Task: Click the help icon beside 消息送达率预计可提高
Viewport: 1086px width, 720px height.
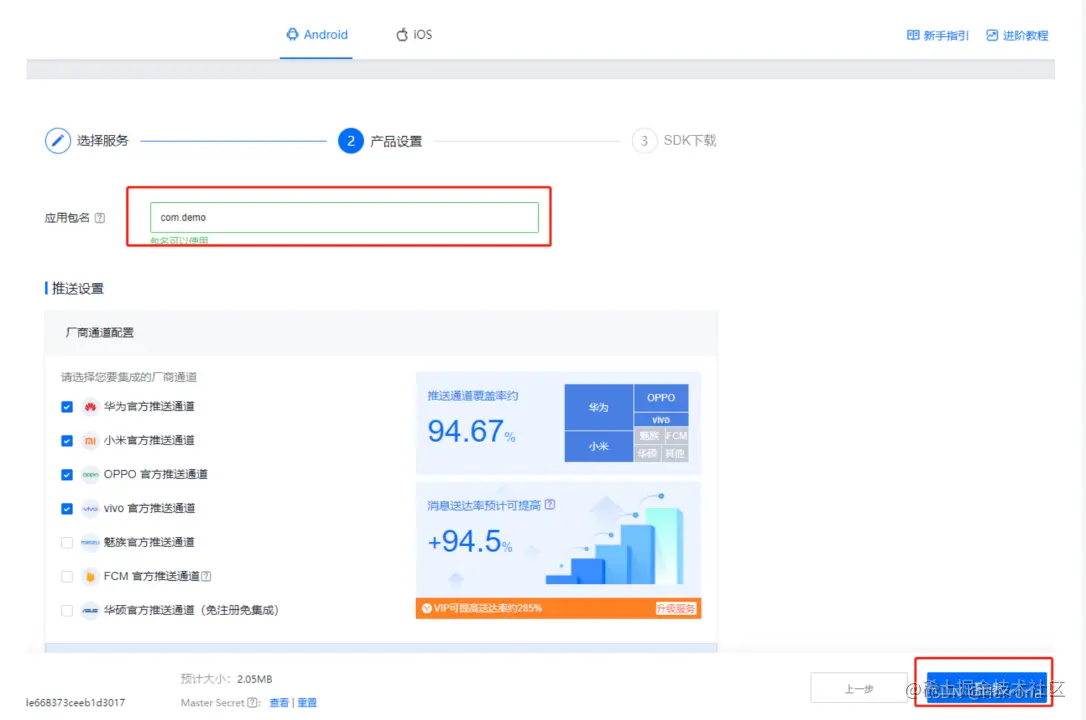Action: 550,505
